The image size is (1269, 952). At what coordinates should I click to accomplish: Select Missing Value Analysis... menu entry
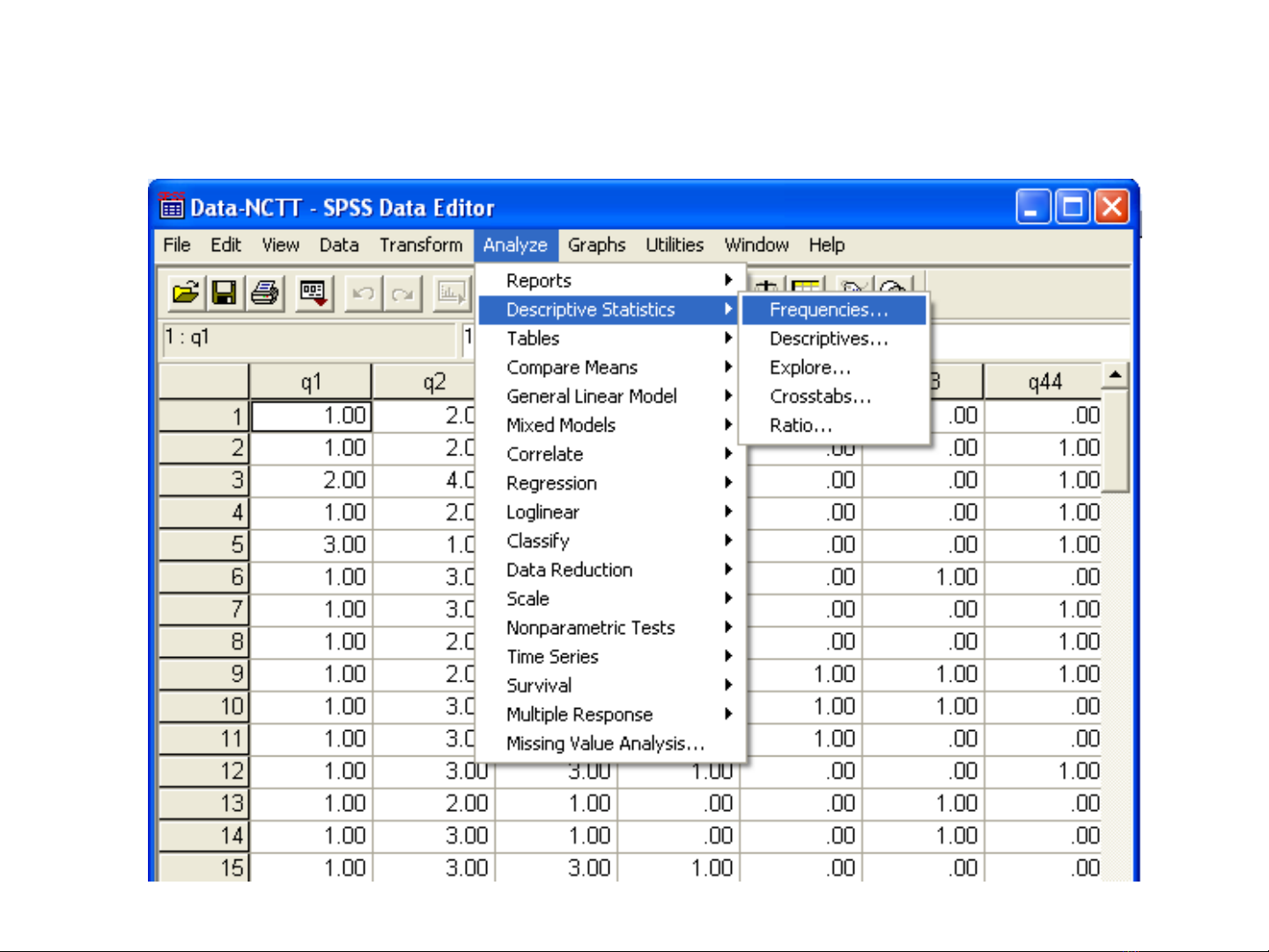click(x=605, y=744)
